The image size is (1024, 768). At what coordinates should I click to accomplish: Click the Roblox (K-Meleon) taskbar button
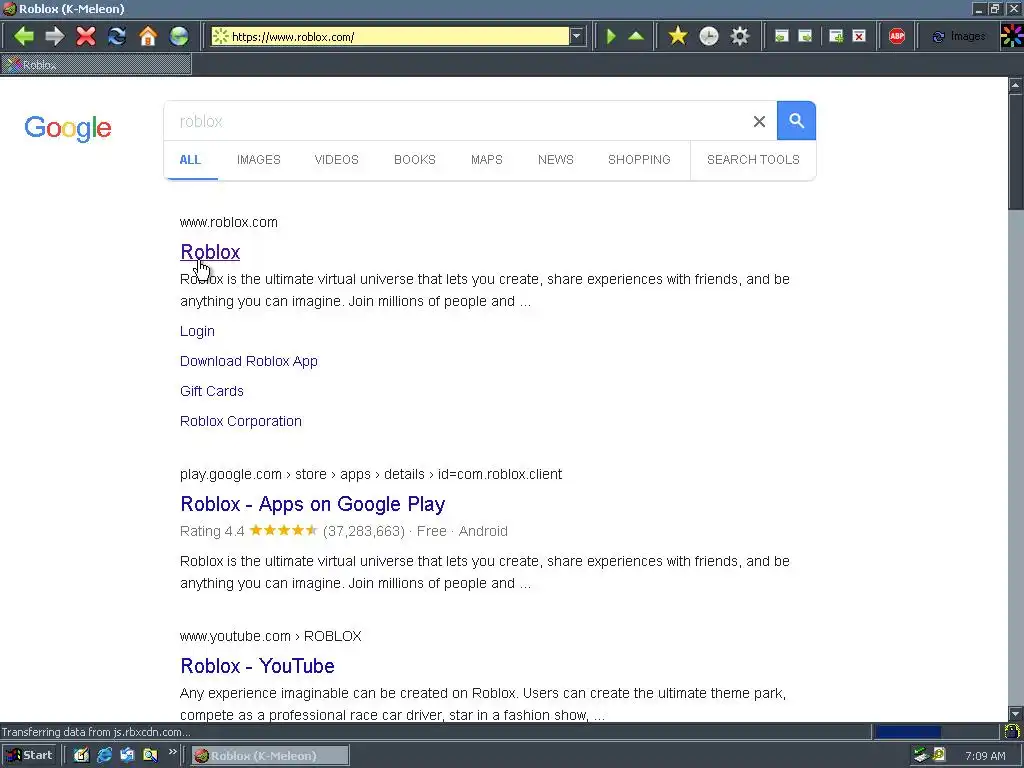(x=270, y=756)
